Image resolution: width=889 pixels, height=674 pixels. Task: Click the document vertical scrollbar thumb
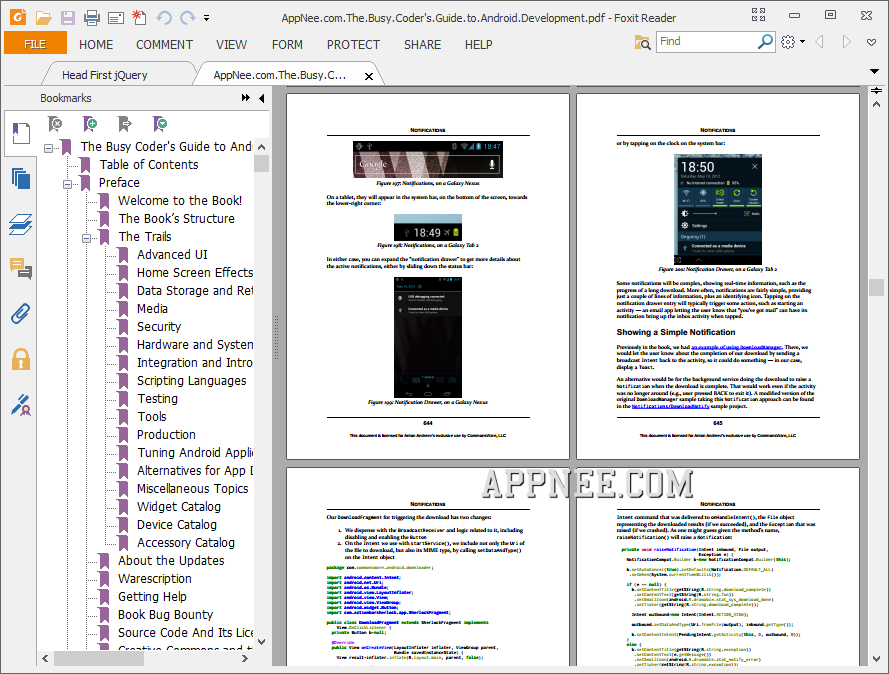tap(877, 287)
